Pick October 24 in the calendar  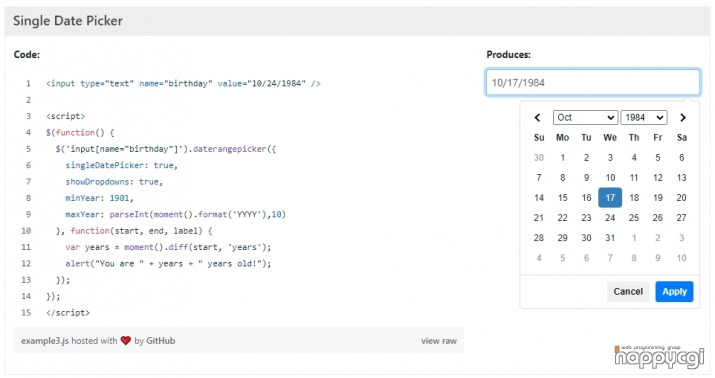click(x=610, y=217)
